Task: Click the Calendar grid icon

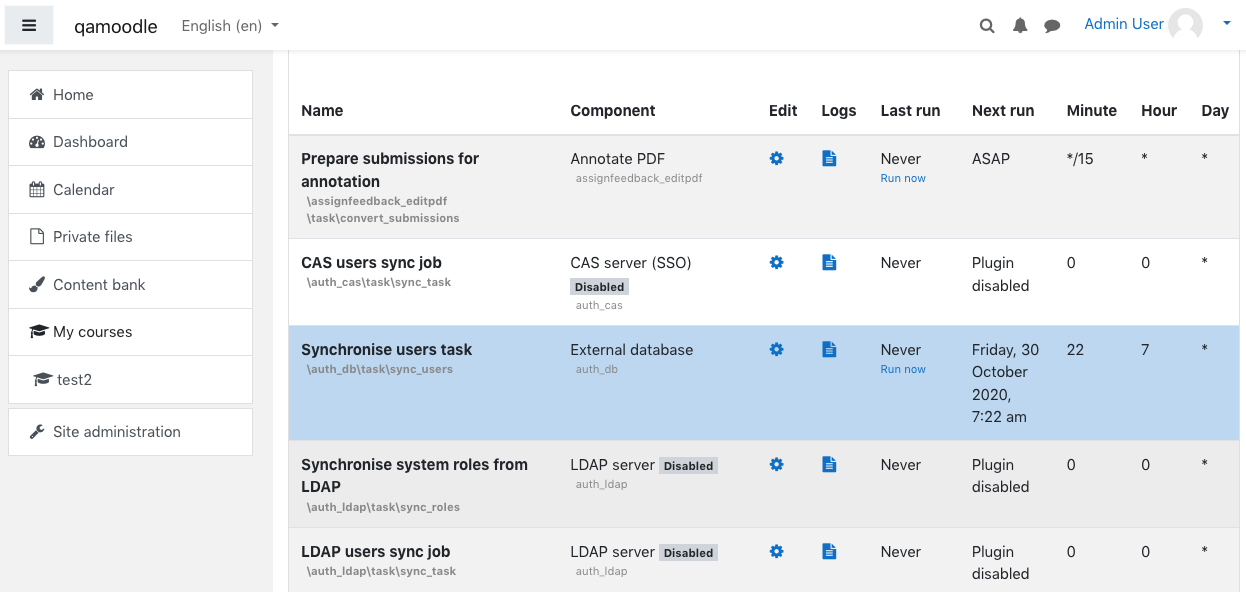Action: pyautogui.click(x=37, y=190)
